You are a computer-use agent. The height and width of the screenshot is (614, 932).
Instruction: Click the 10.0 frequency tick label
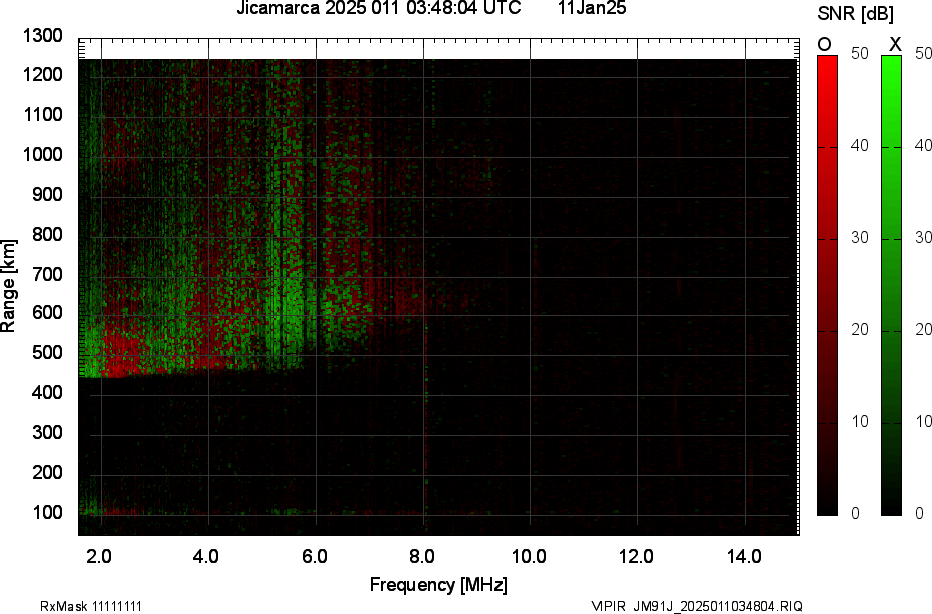click(x=529, y=557)
